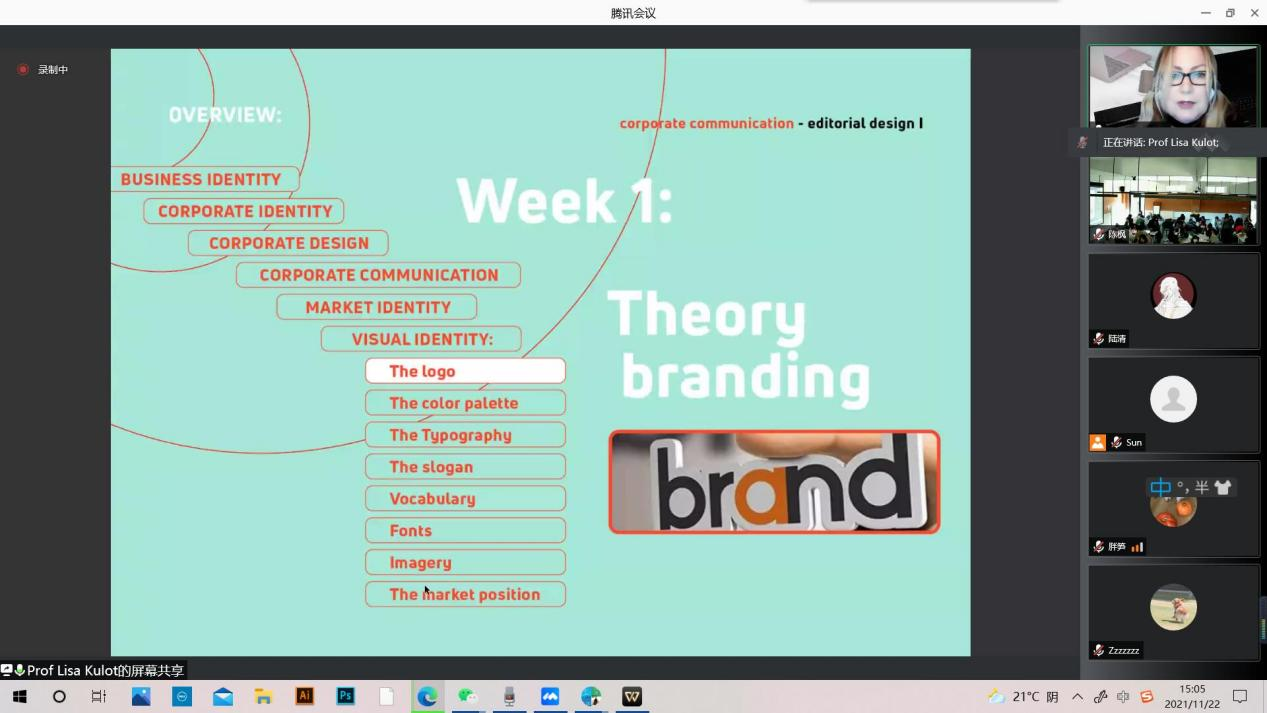
Task: Open the WPS Office taskbar icon
Action: (632, 696)
